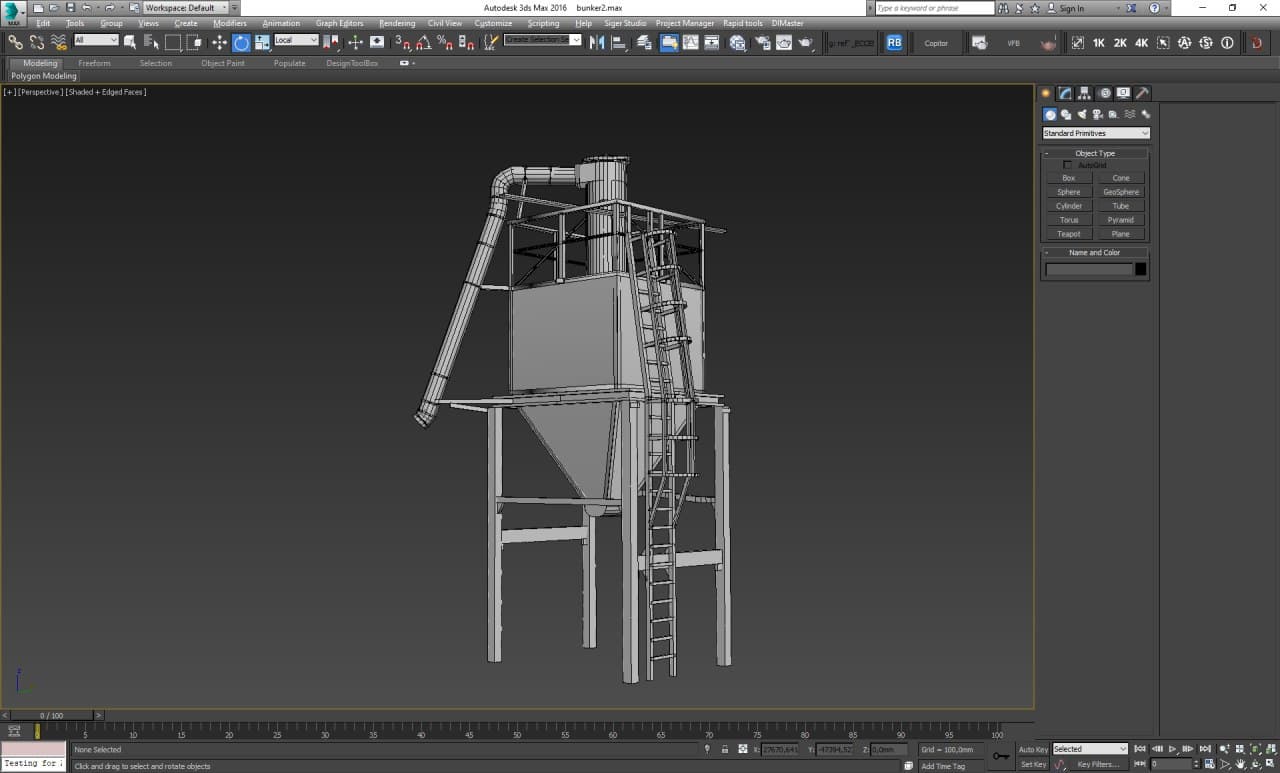Click the Select and Link chain icon
Viewport: 1280px width, 773px height.
click(15, 42)
